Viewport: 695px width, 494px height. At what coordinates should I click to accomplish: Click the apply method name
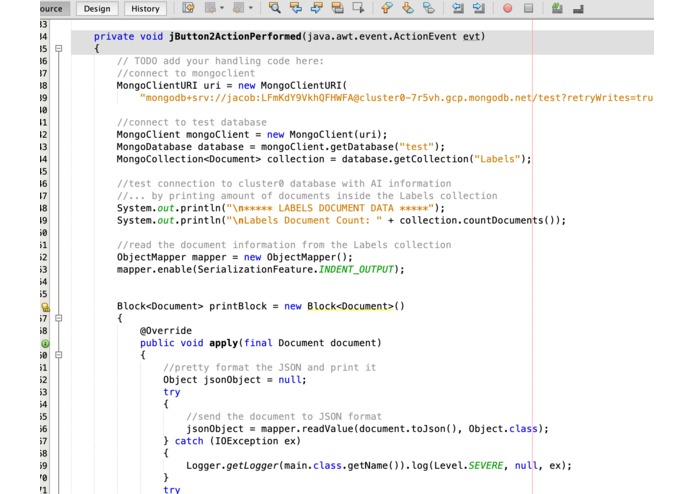[x=224, y=343]
